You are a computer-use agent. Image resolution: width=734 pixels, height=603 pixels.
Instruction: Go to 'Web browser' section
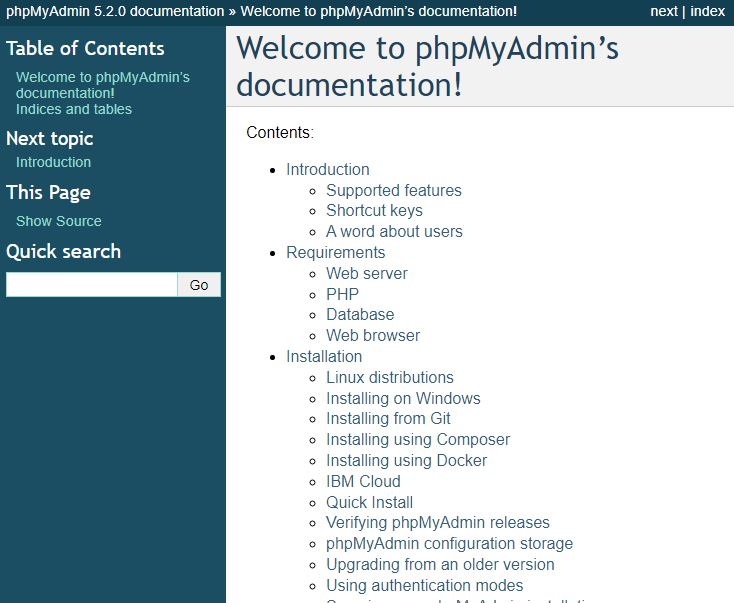[373, 335]
